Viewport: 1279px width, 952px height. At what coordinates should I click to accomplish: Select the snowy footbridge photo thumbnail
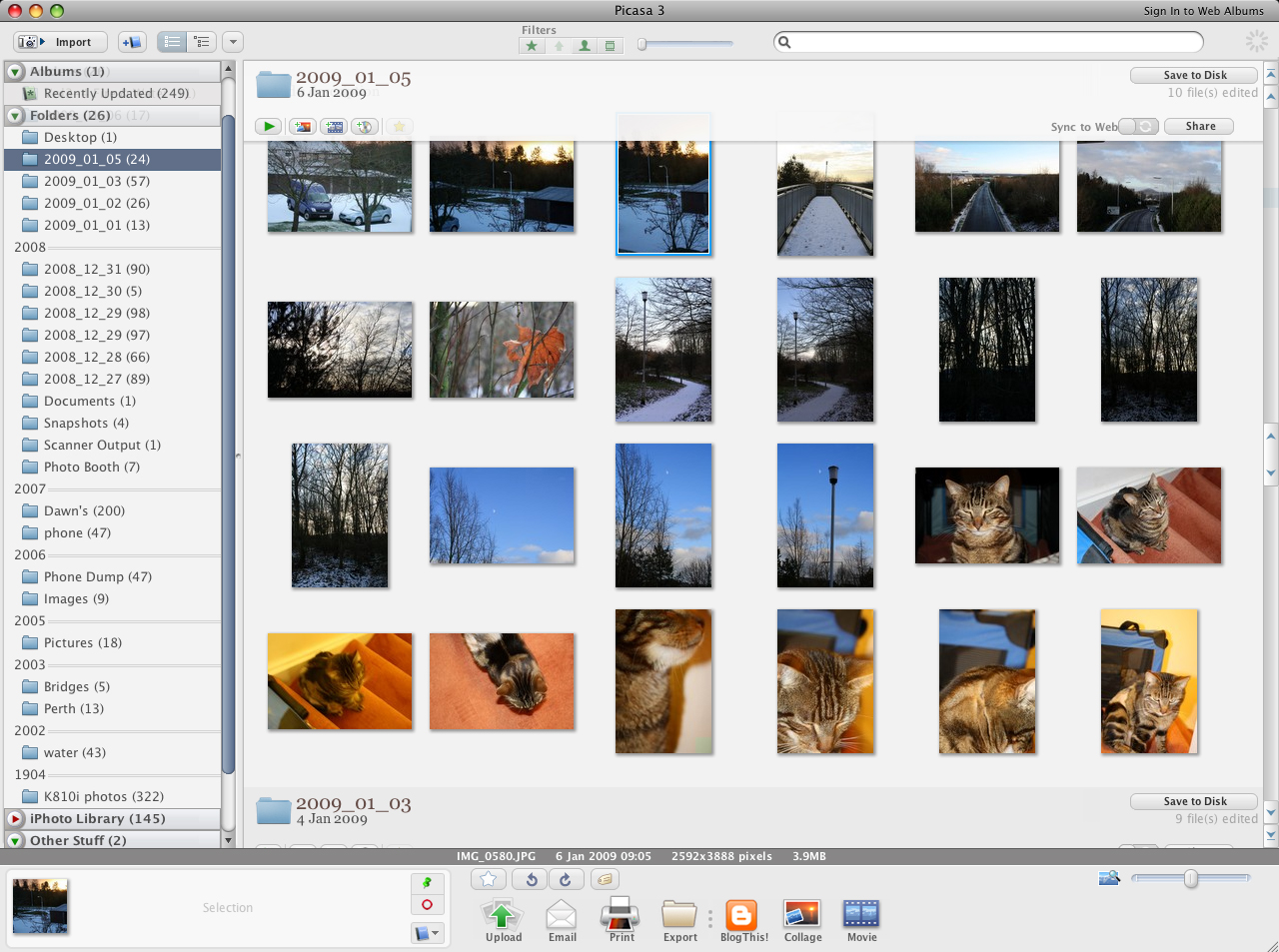[825, 184]
